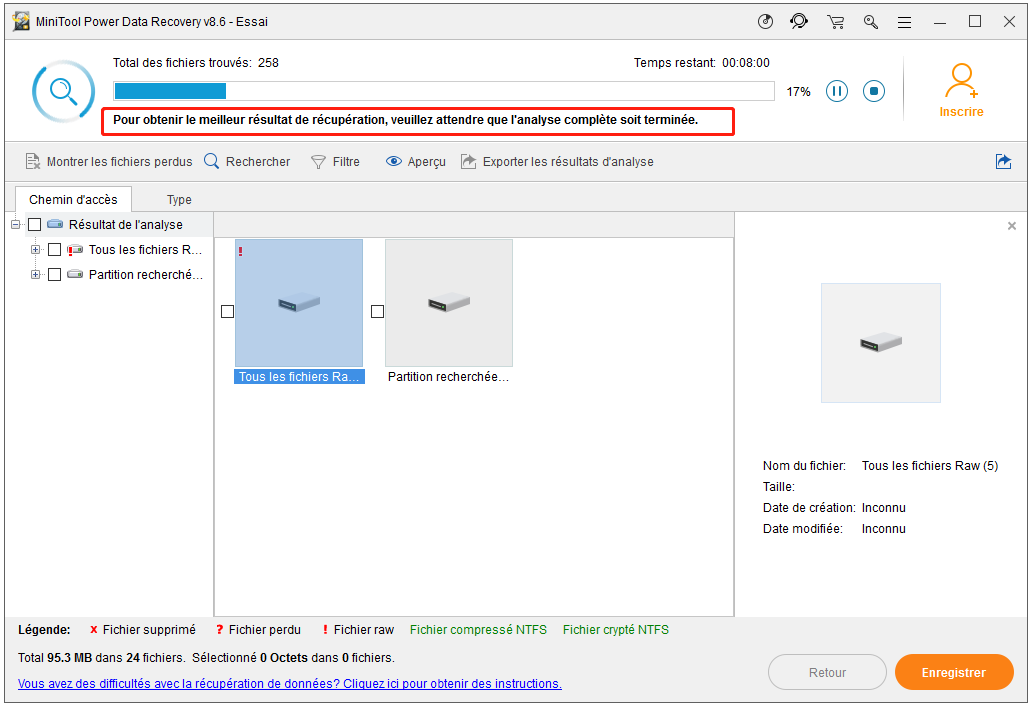Click the Fichier compressé NTFS legend

(x=478, y=630)
